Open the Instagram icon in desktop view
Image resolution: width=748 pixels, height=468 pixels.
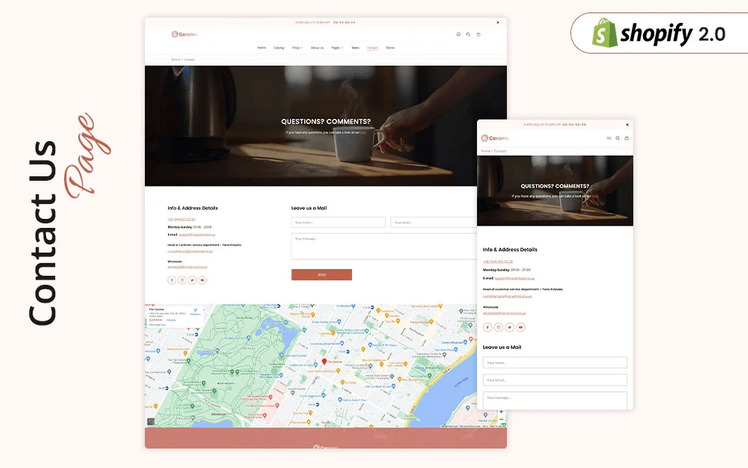182,280
